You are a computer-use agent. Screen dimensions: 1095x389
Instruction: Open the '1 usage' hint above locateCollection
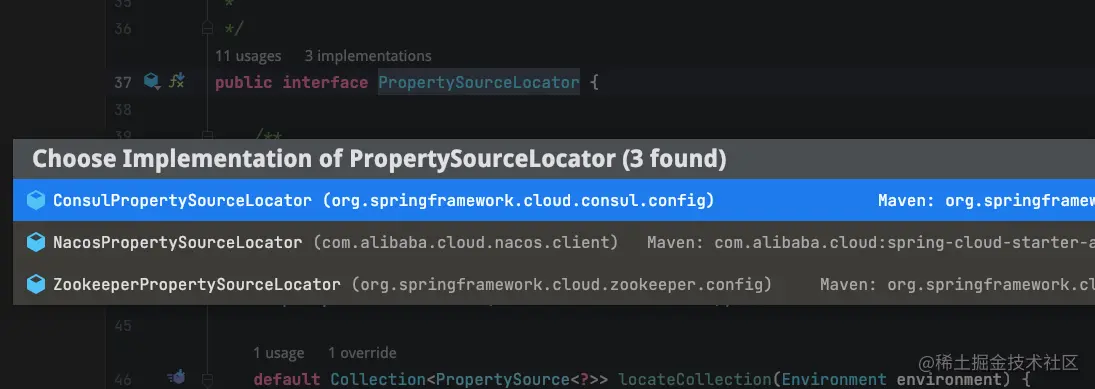pos(279,353)
